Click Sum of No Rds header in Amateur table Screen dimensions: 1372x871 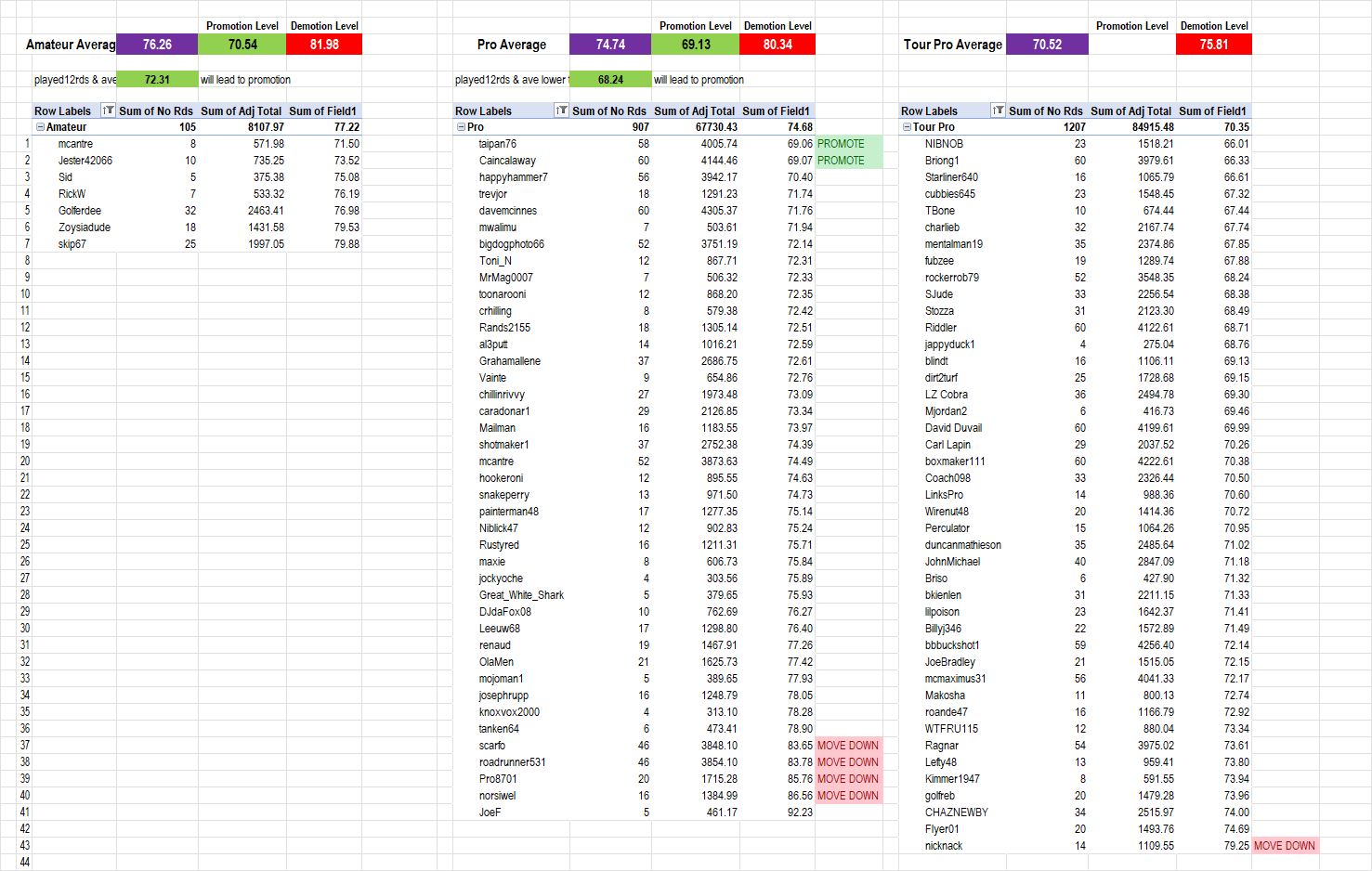pos(156,110)
